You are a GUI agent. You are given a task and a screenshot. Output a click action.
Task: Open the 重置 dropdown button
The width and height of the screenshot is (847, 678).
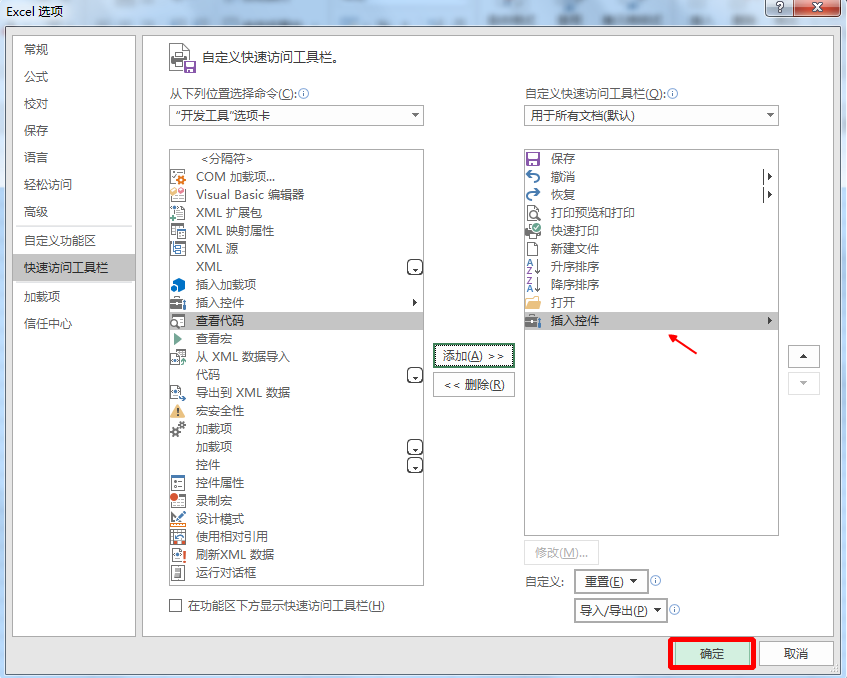[x=611, y=581]
